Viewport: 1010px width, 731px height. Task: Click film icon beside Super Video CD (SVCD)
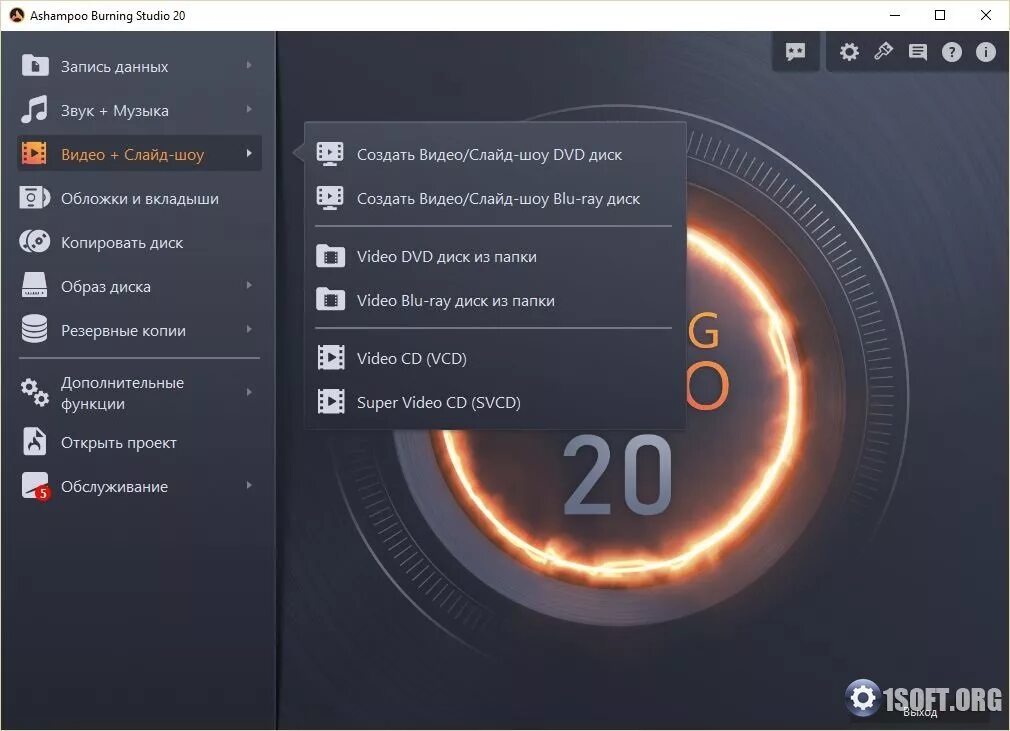click(330, 401)
